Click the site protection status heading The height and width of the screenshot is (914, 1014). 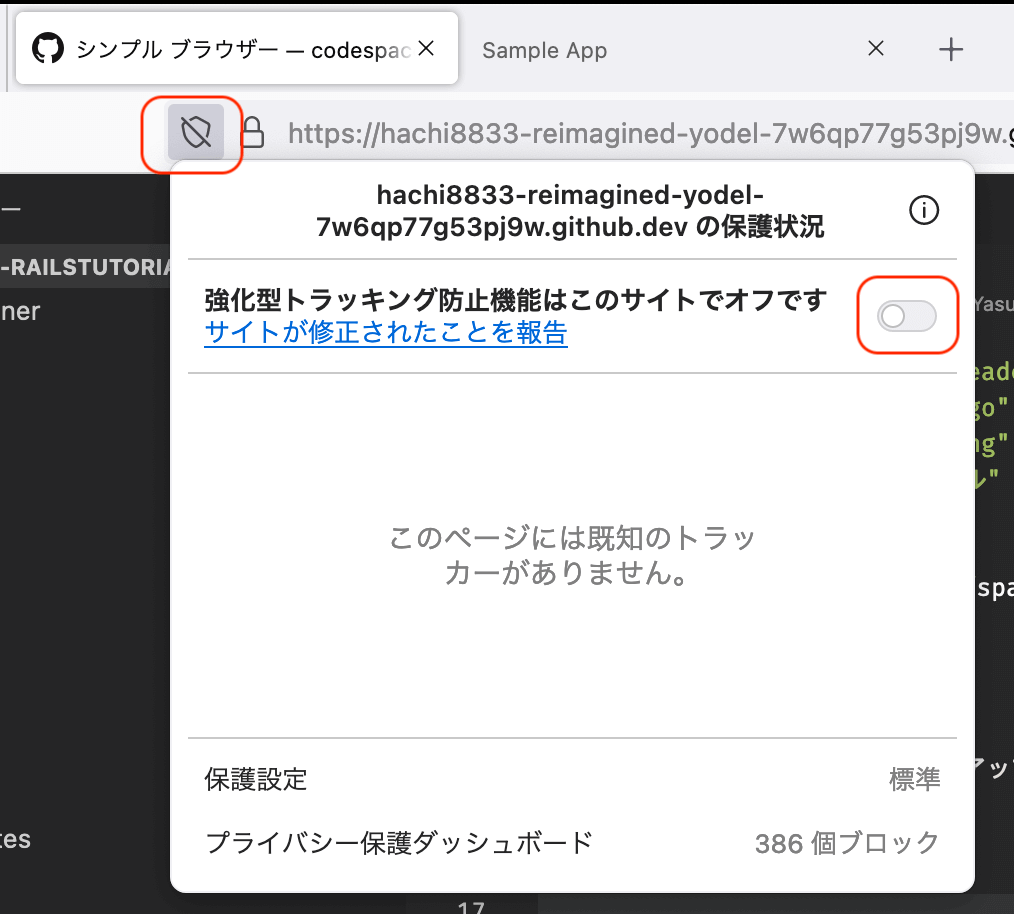pyautogui.click(x=570, y=211)
